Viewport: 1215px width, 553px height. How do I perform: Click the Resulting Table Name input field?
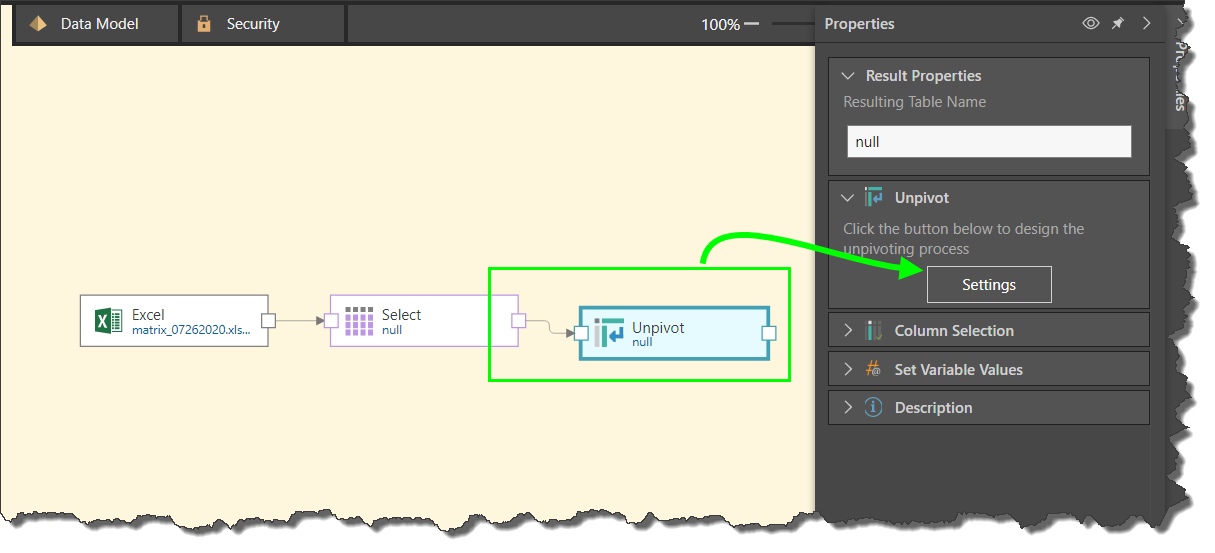coord(988,142)
